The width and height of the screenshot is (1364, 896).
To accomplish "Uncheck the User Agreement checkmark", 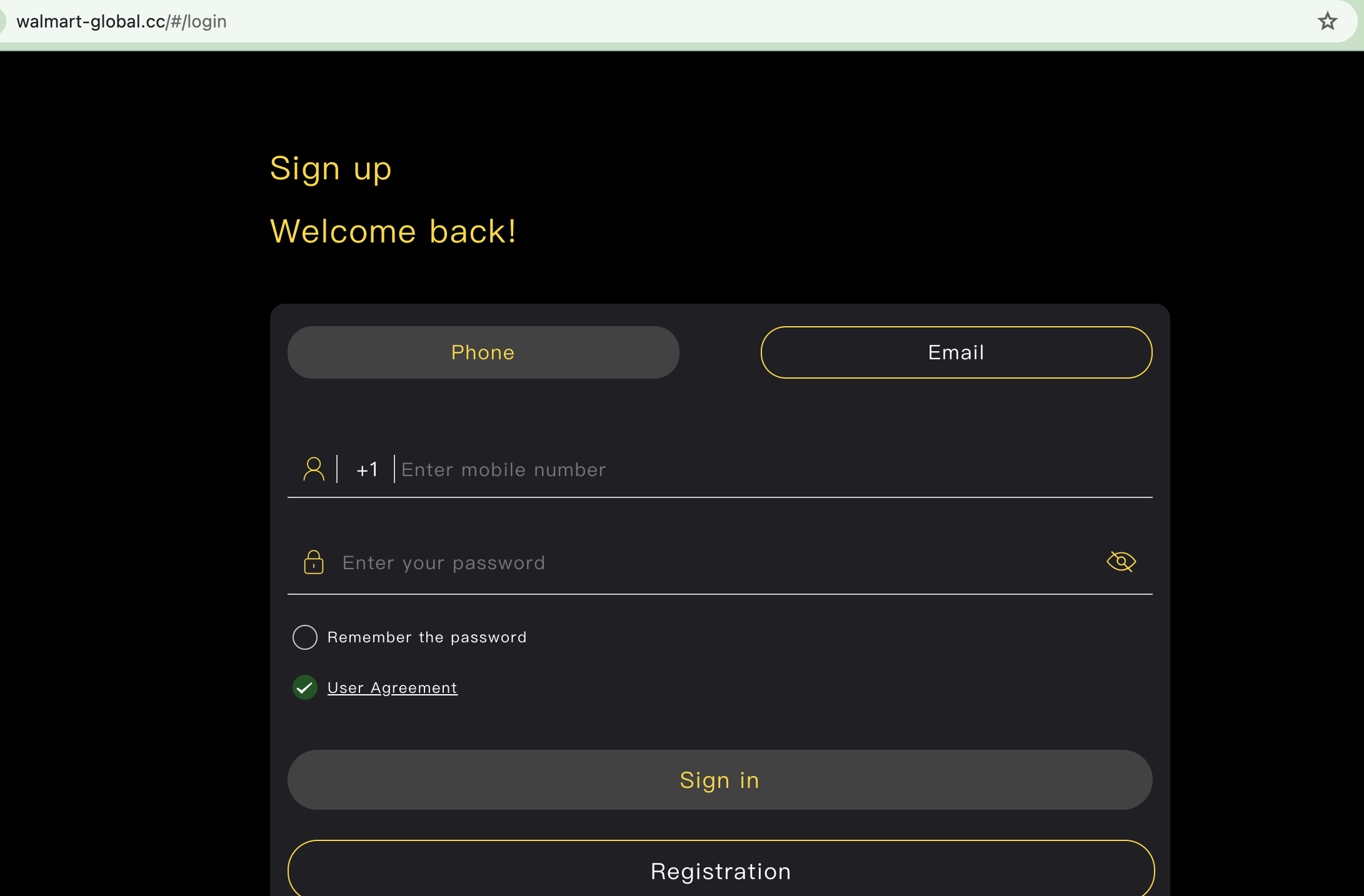I will (305, 688).
